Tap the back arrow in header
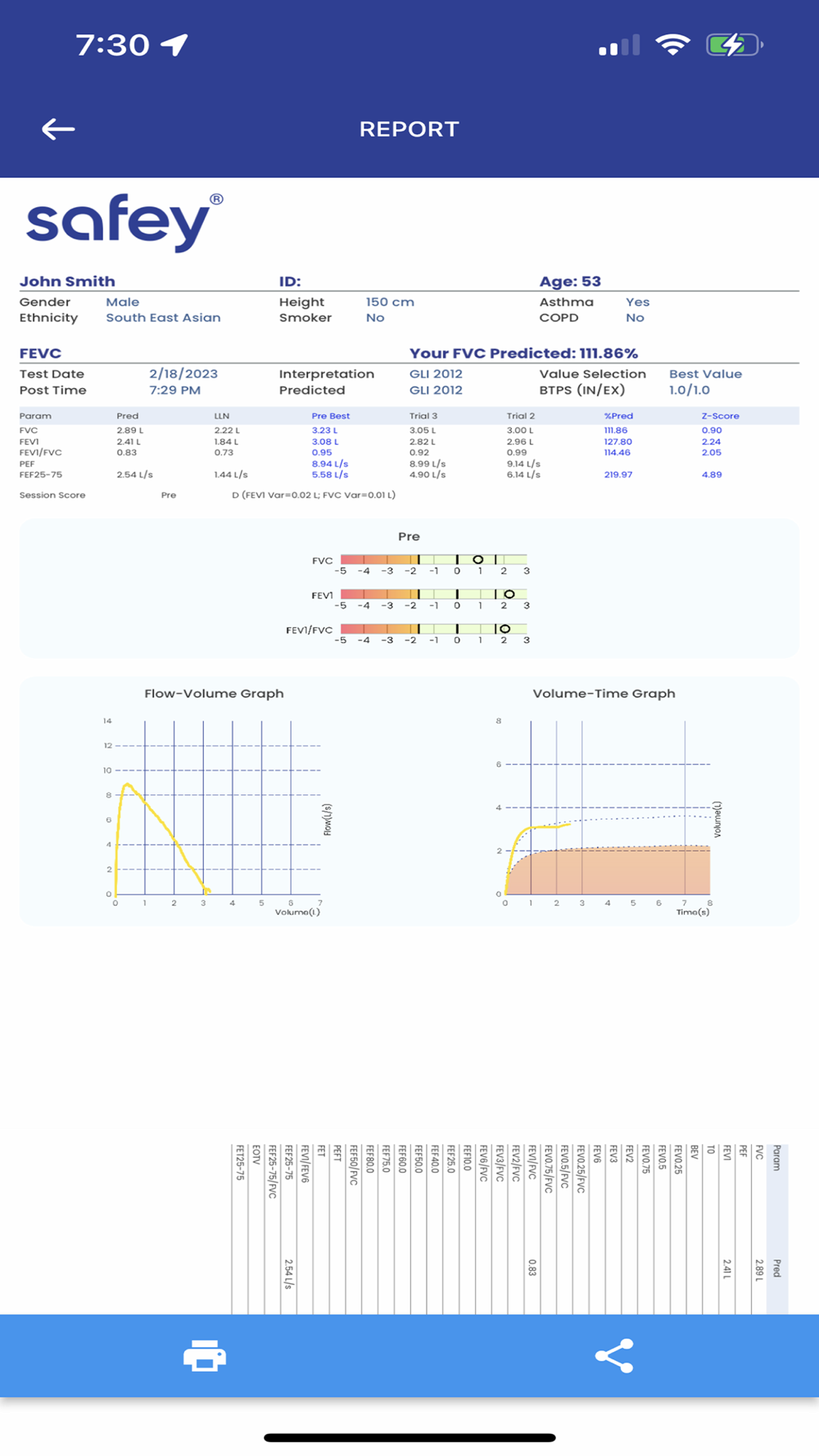Image resolution: width=819 pixels, height=1456 pixels. click(58, 129)
